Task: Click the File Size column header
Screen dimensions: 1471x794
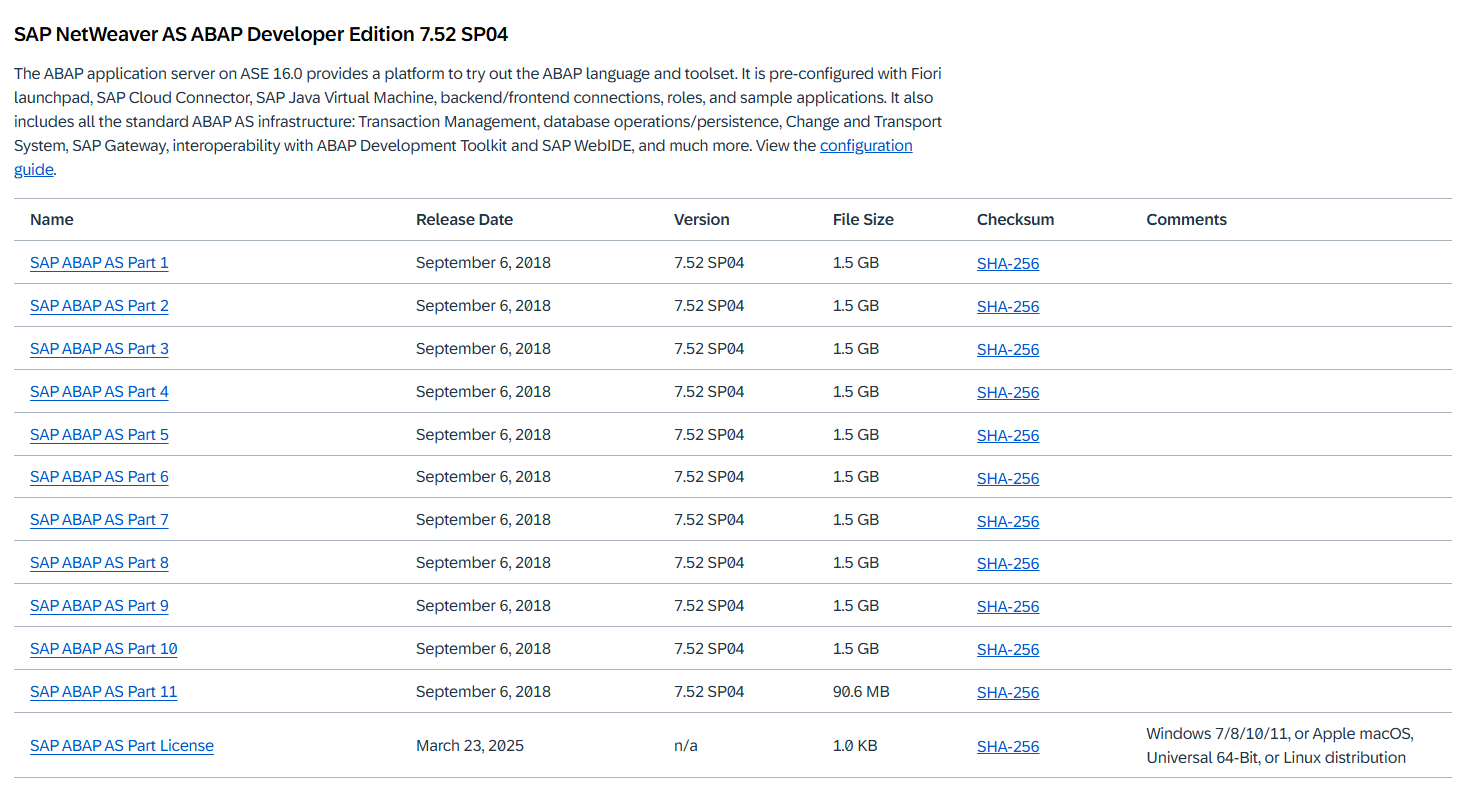Action: point(863,220)
